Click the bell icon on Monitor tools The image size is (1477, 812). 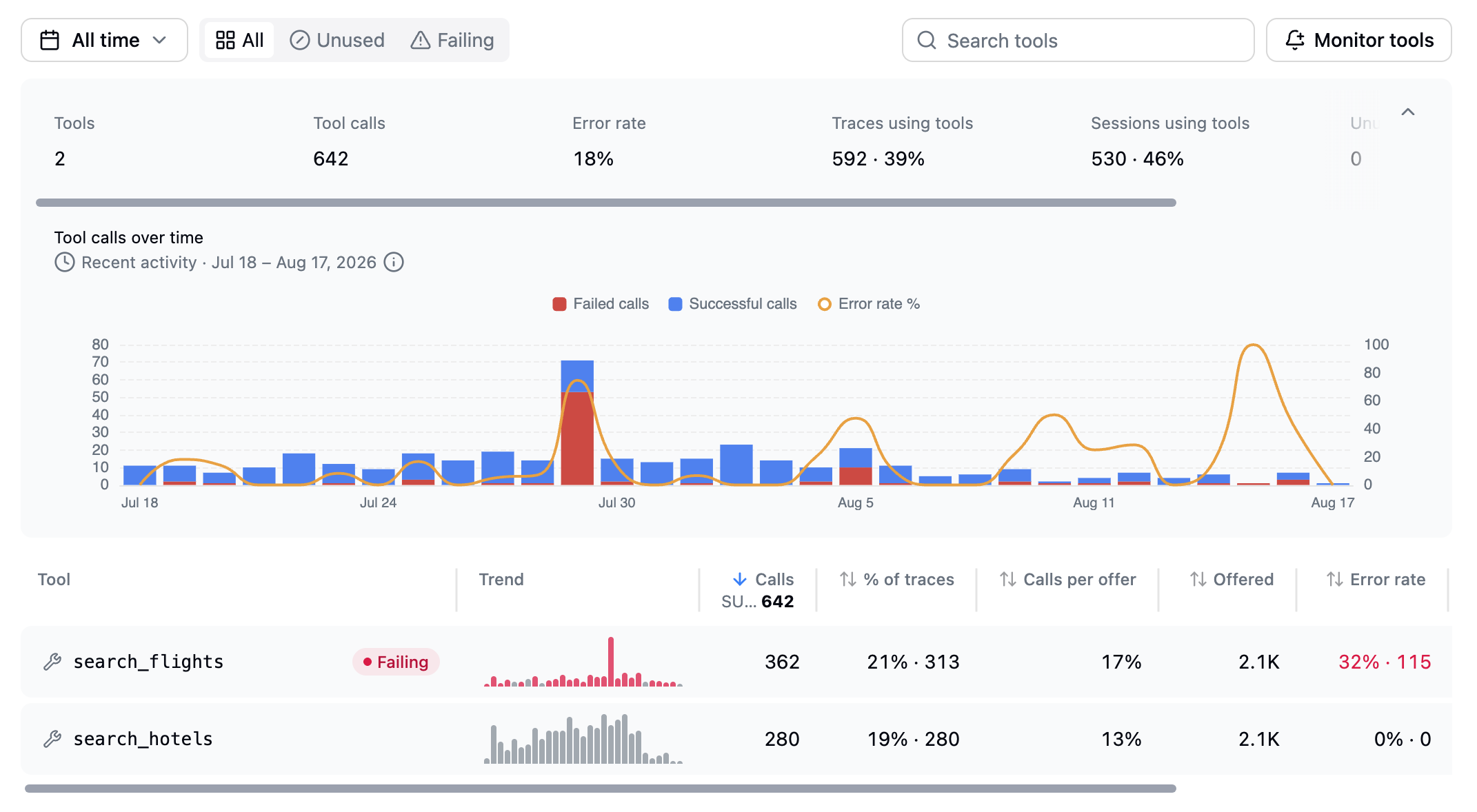click(1295, 40)
